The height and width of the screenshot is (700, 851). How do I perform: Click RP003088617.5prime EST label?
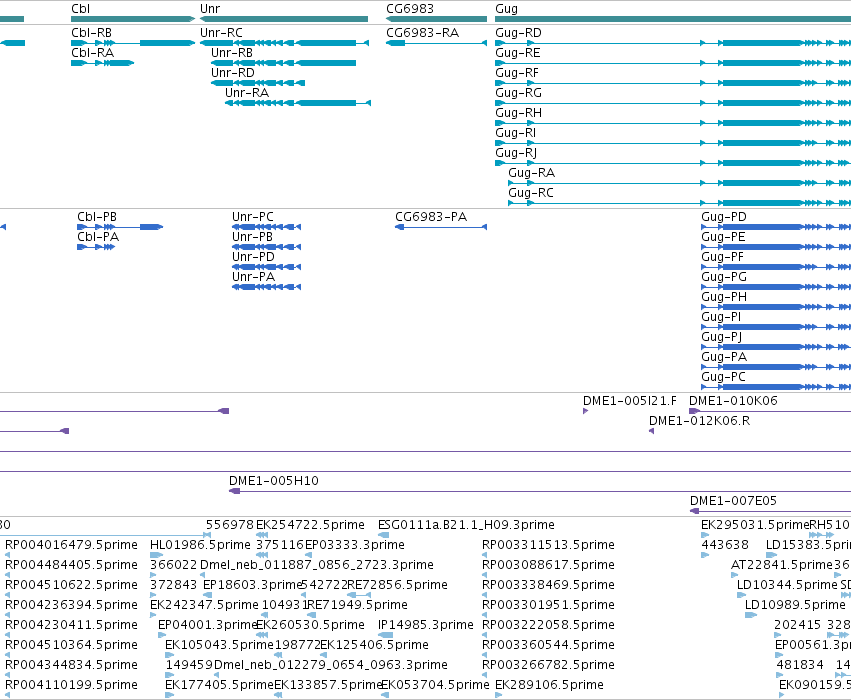548,565
